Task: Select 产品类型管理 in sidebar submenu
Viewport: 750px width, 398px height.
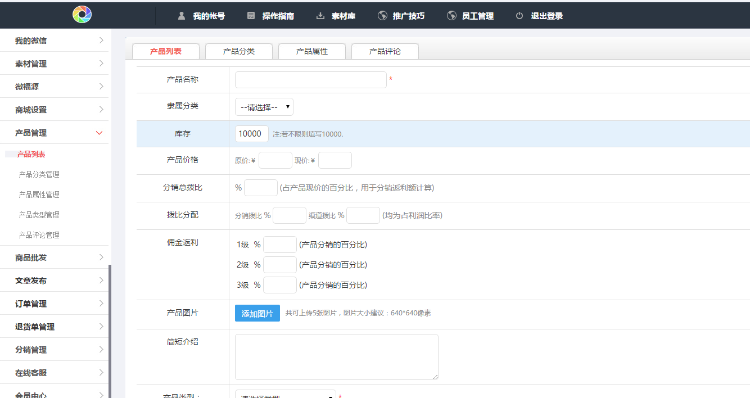Action: (x=39, y=215)
